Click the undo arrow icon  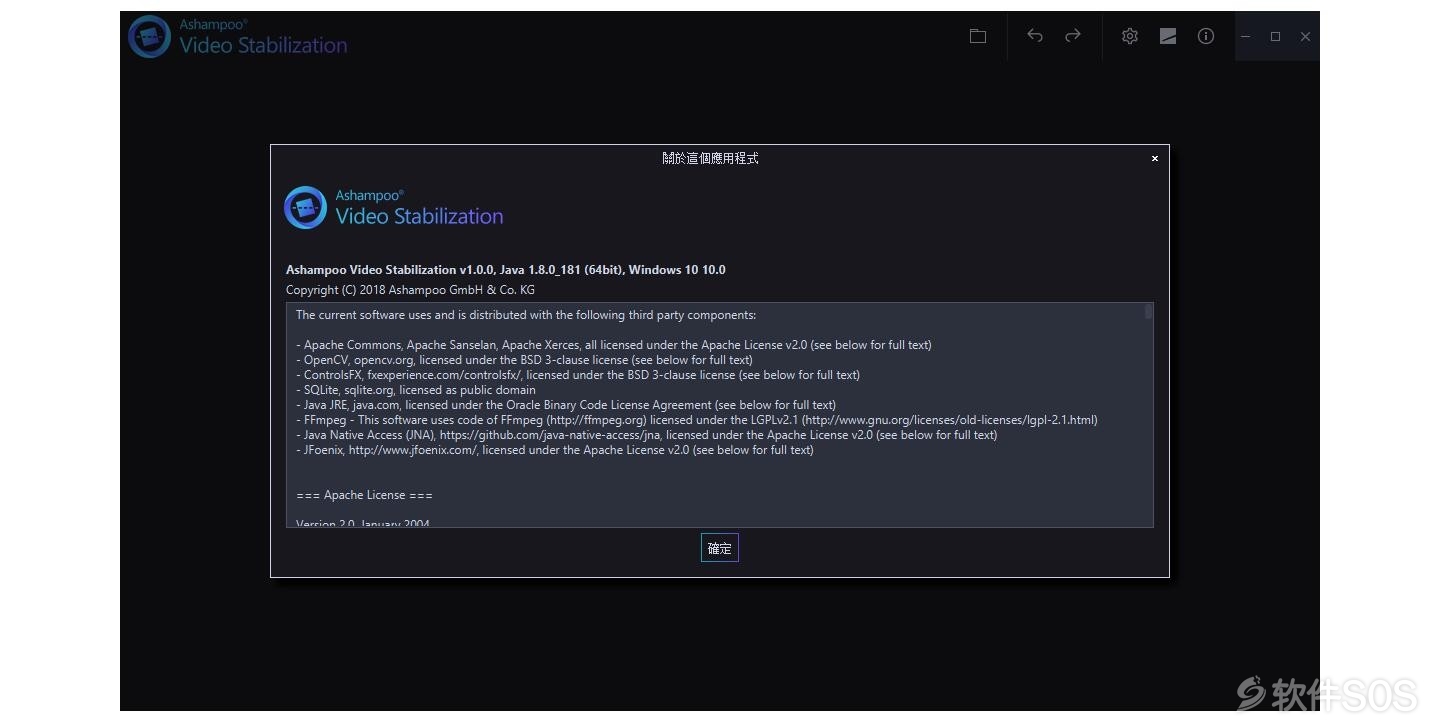[1035, 36]
